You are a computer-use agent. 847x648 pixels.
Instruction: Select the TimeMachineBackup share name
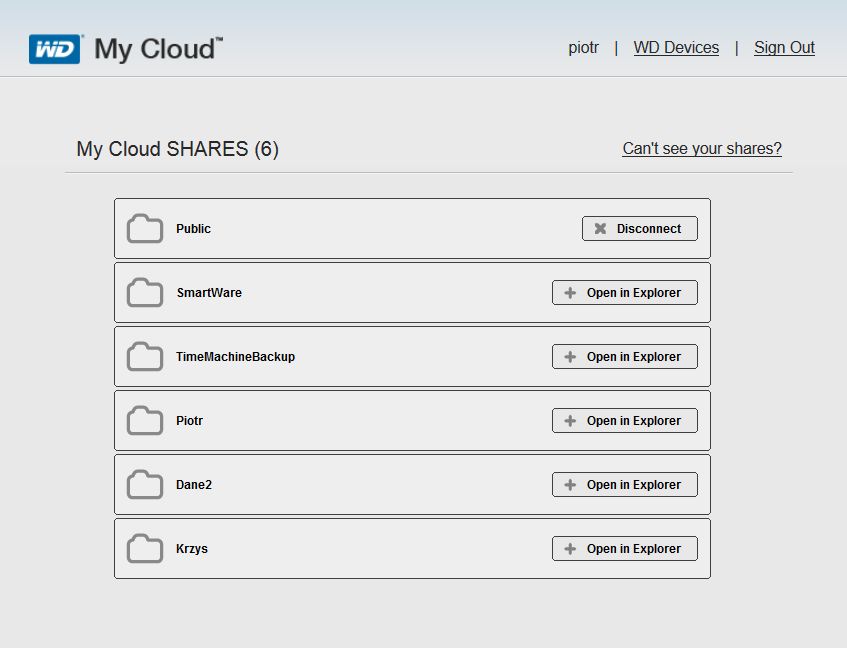click(x=236, y=356)
